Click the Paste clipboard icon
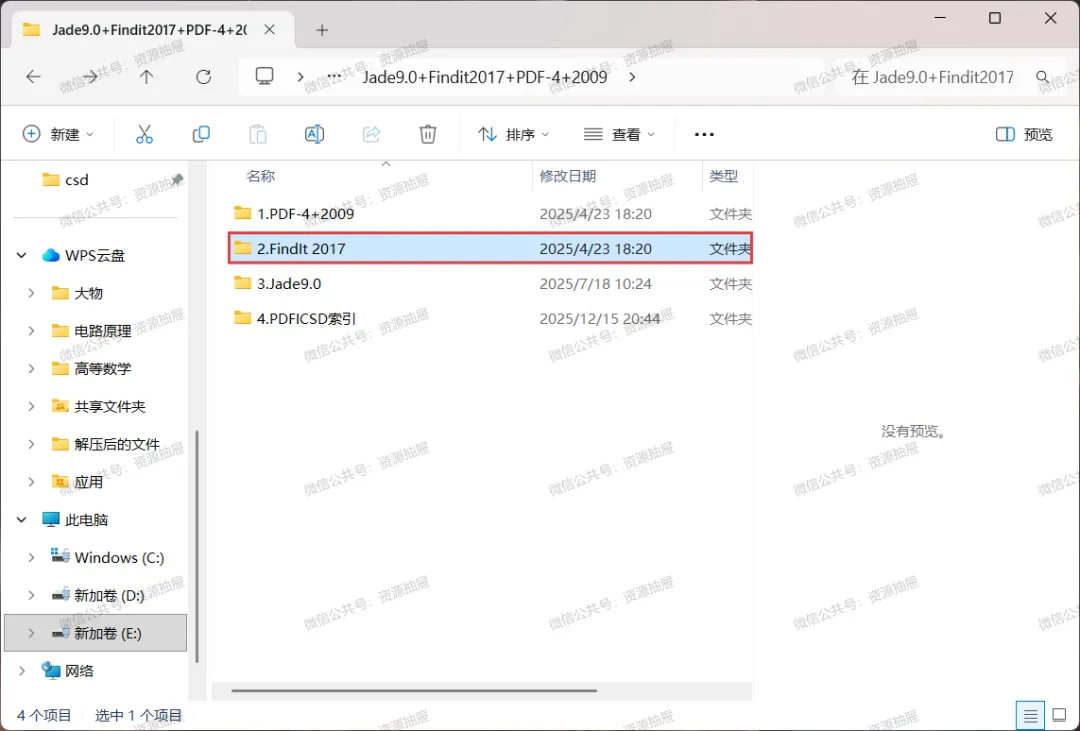 (258, 134)
